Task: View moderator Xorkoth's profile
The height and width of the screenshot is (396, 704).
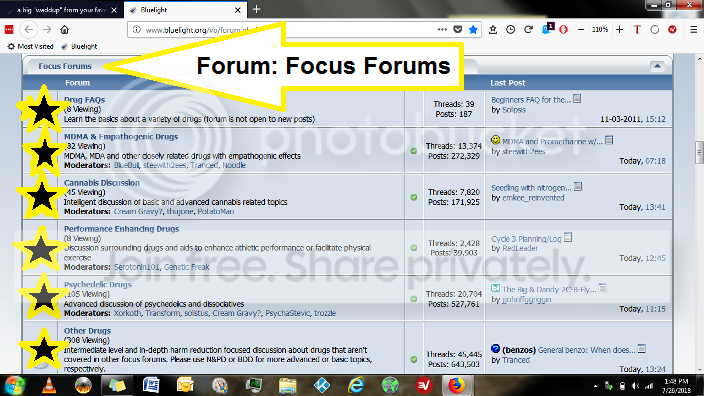Action: point(127,313)
